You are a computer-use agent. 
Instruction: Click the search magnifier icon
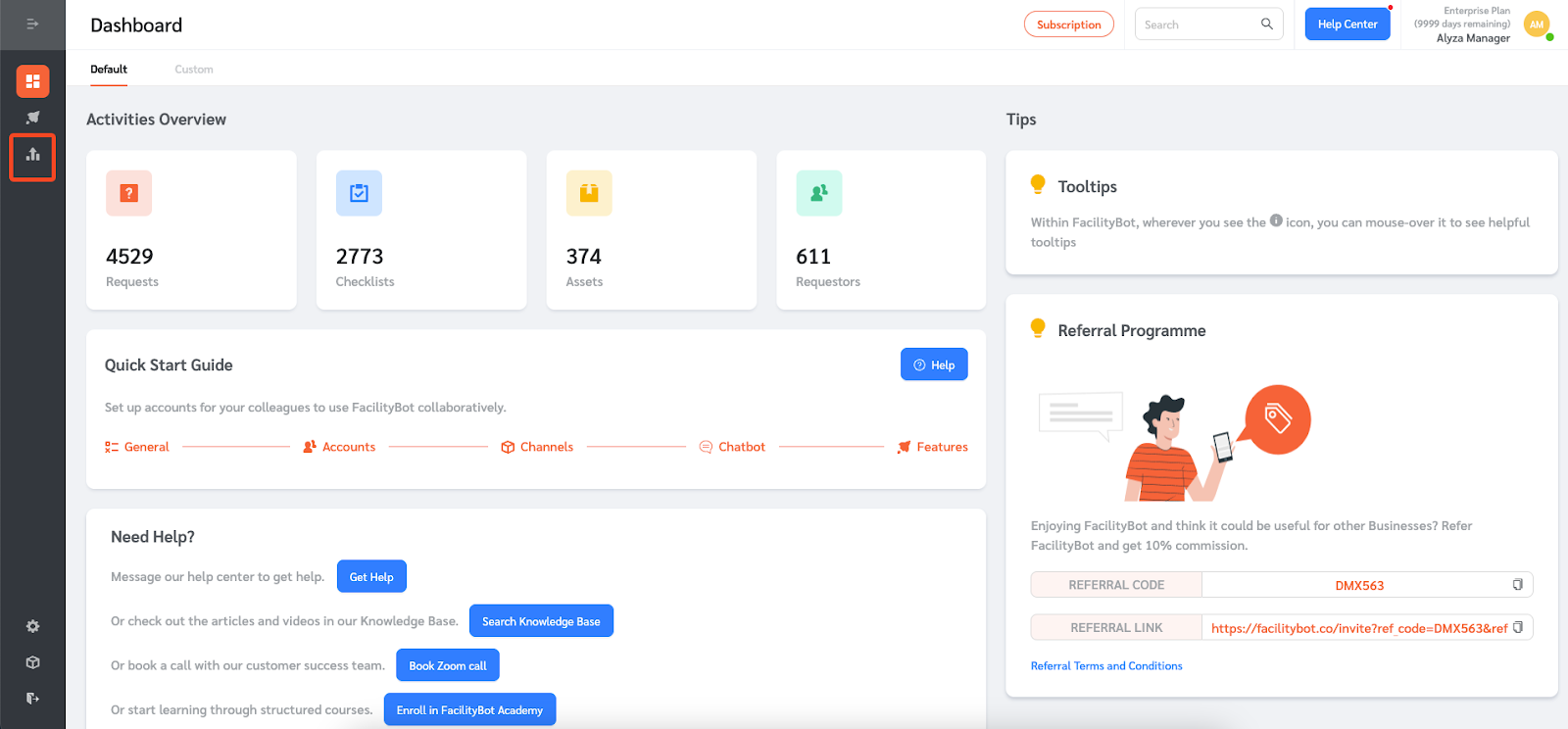tap(1267, 24)
